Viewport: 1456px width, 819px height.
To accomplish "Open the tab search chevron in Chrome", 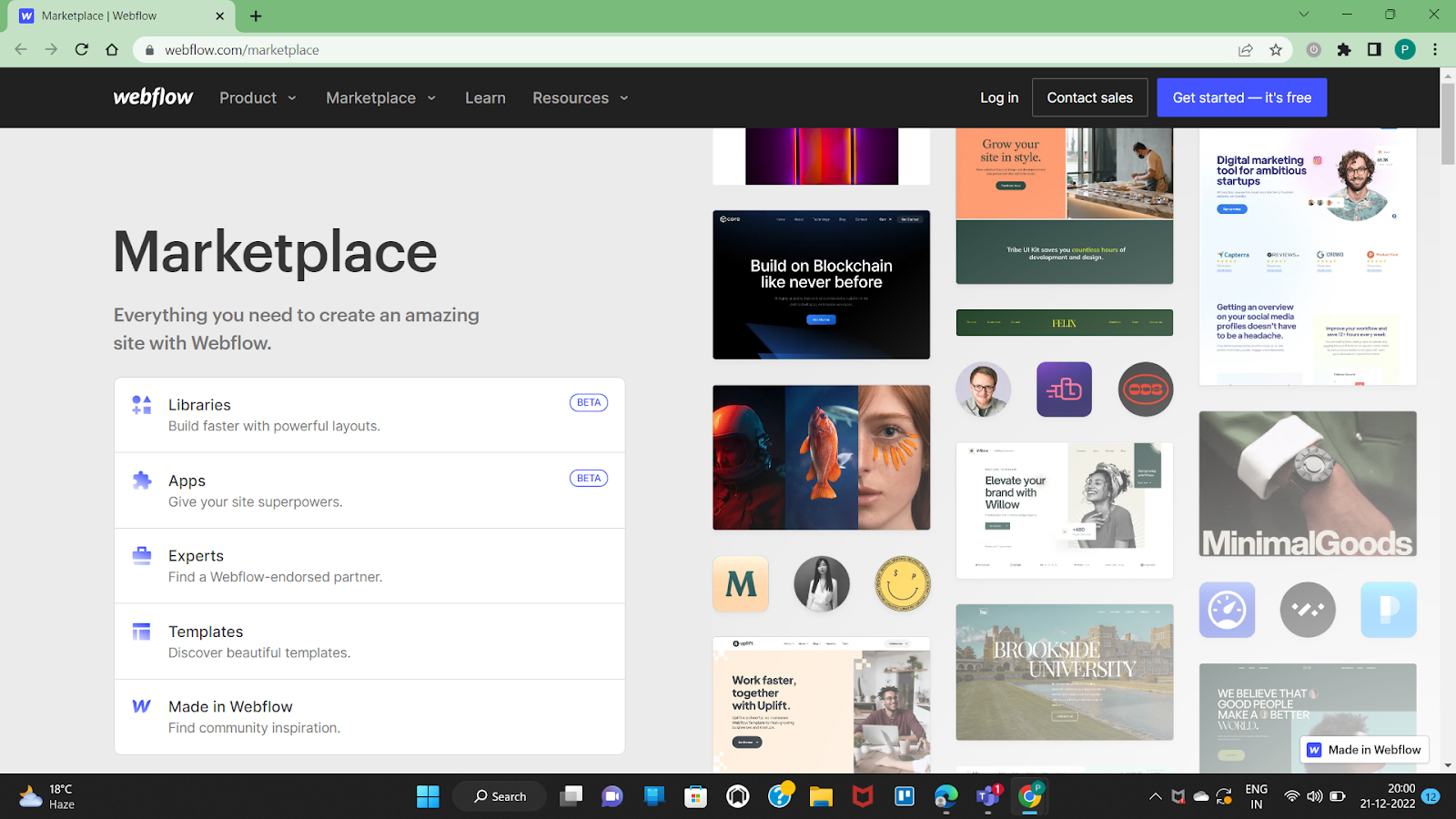I will (x=1304, y=15).
